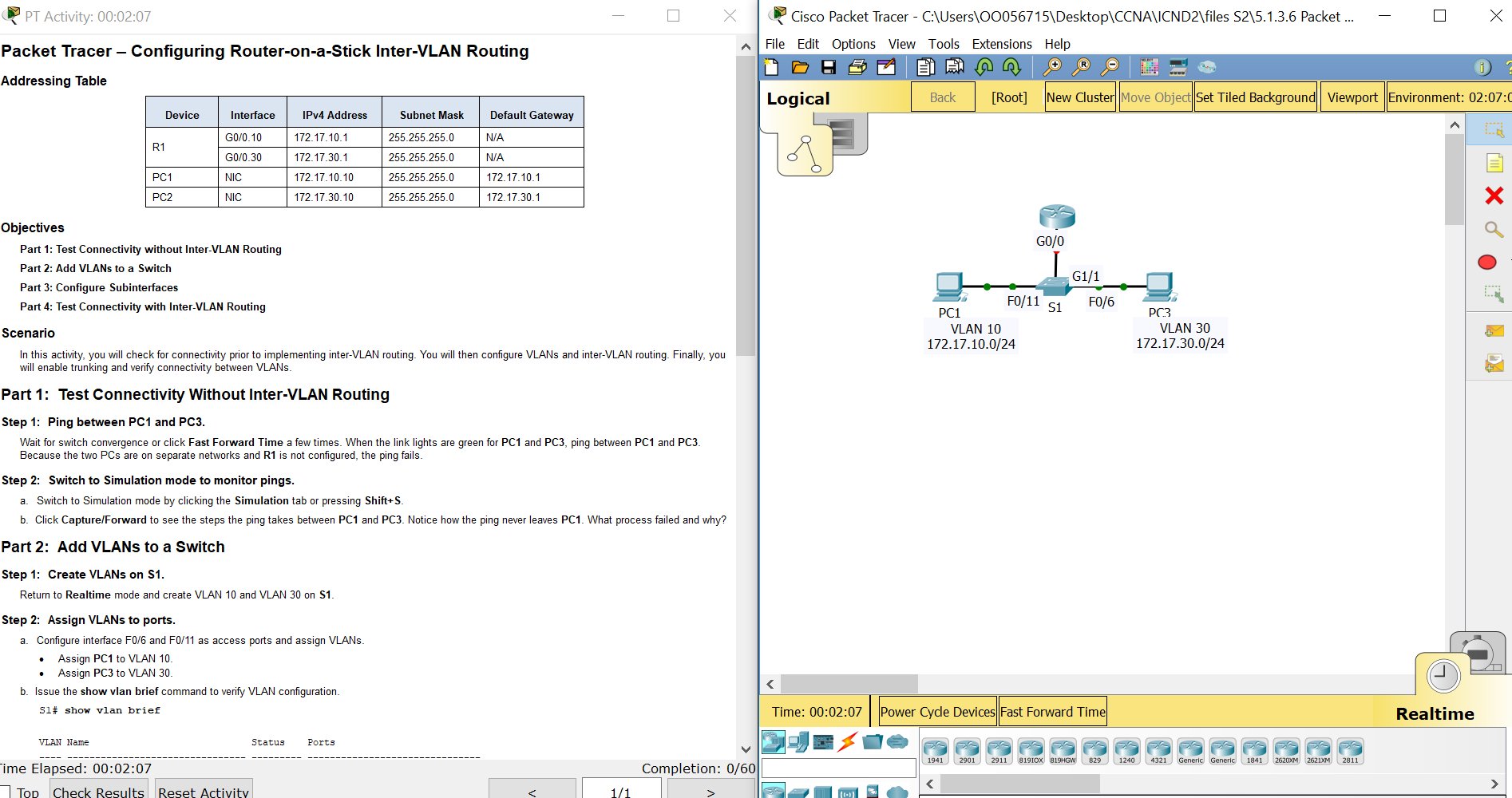Click the Save floppy disk icon
Image resolution: width=1512 pixels, height=798 pixels.
pyautogui.click(x=829, y=68)
